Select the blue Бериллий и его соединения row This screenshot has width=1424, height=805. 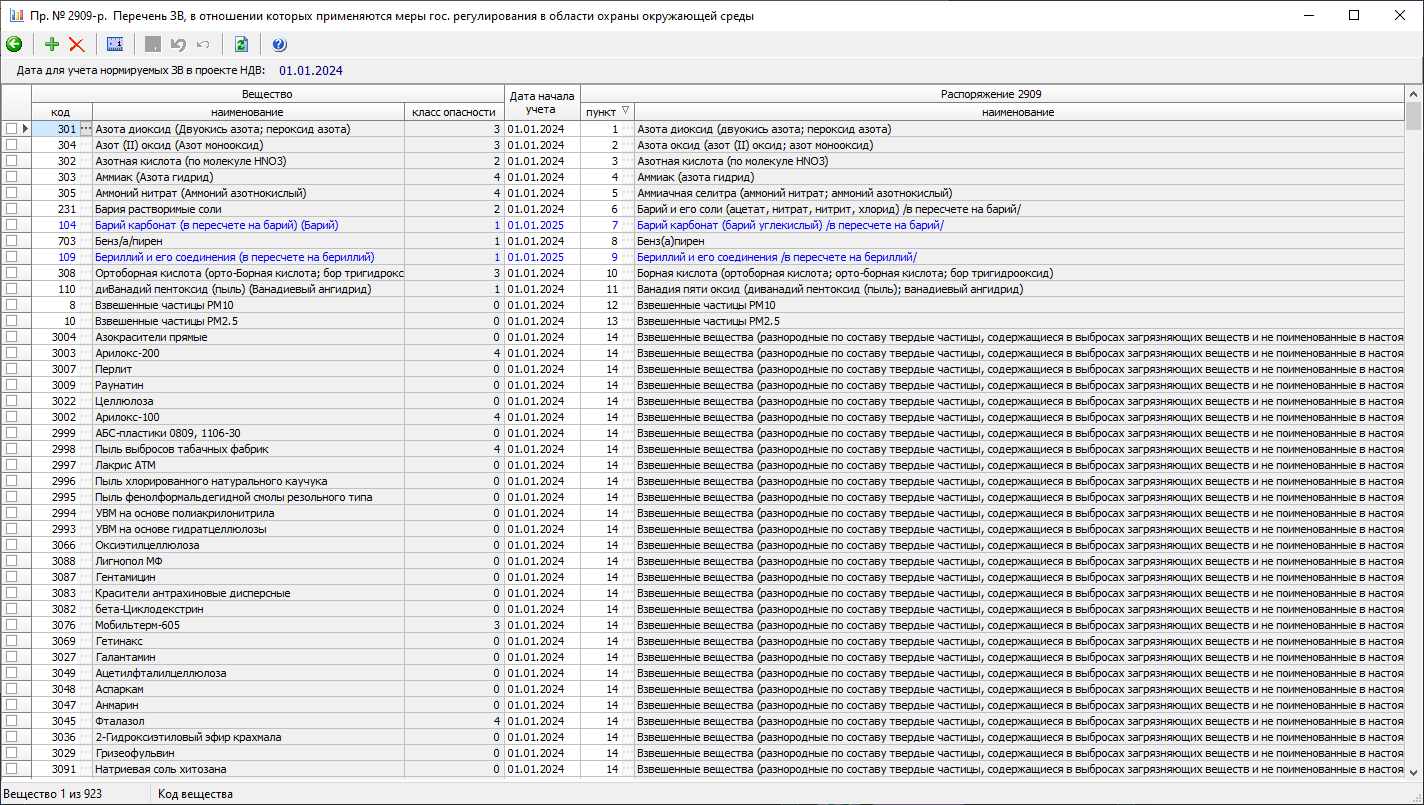point(235,257)
